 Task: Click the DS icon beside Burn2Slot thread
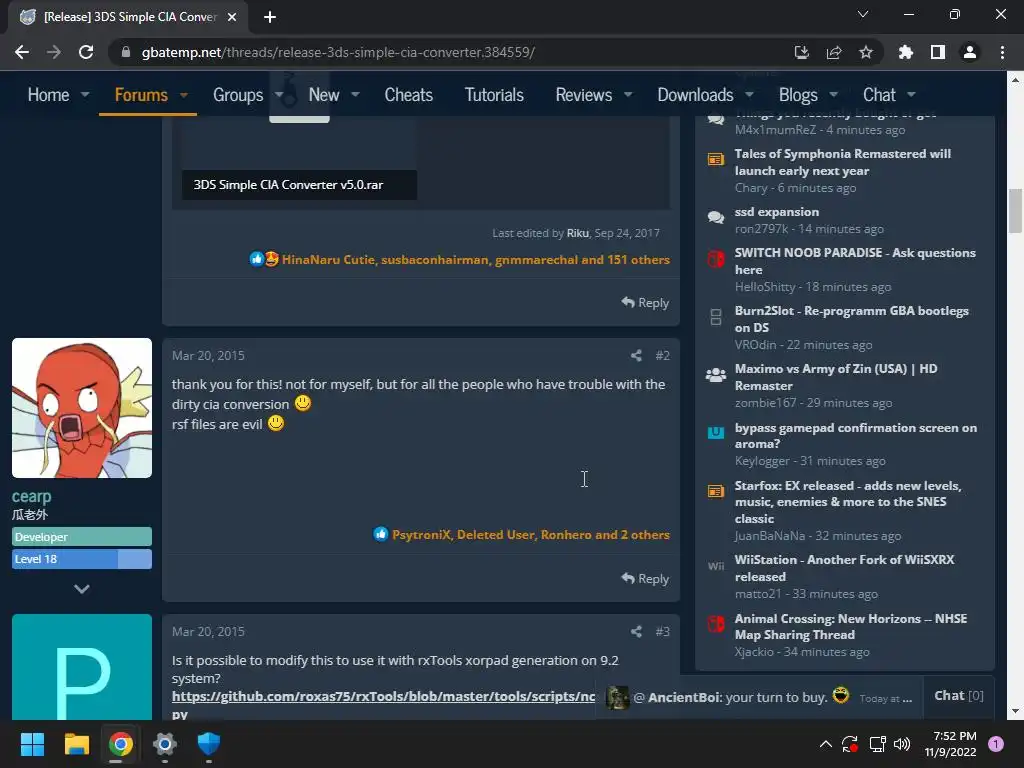[x=716, y=317]
